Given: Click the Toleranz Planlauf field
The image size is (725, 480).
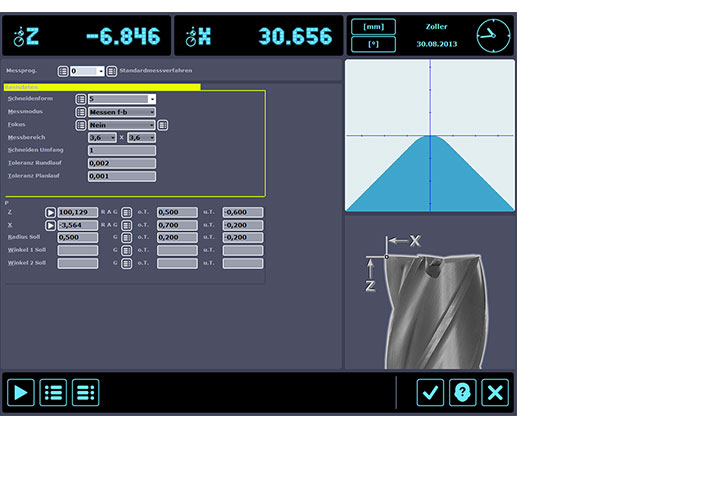Looking at the screenshot, I should (x=122, y=176).
